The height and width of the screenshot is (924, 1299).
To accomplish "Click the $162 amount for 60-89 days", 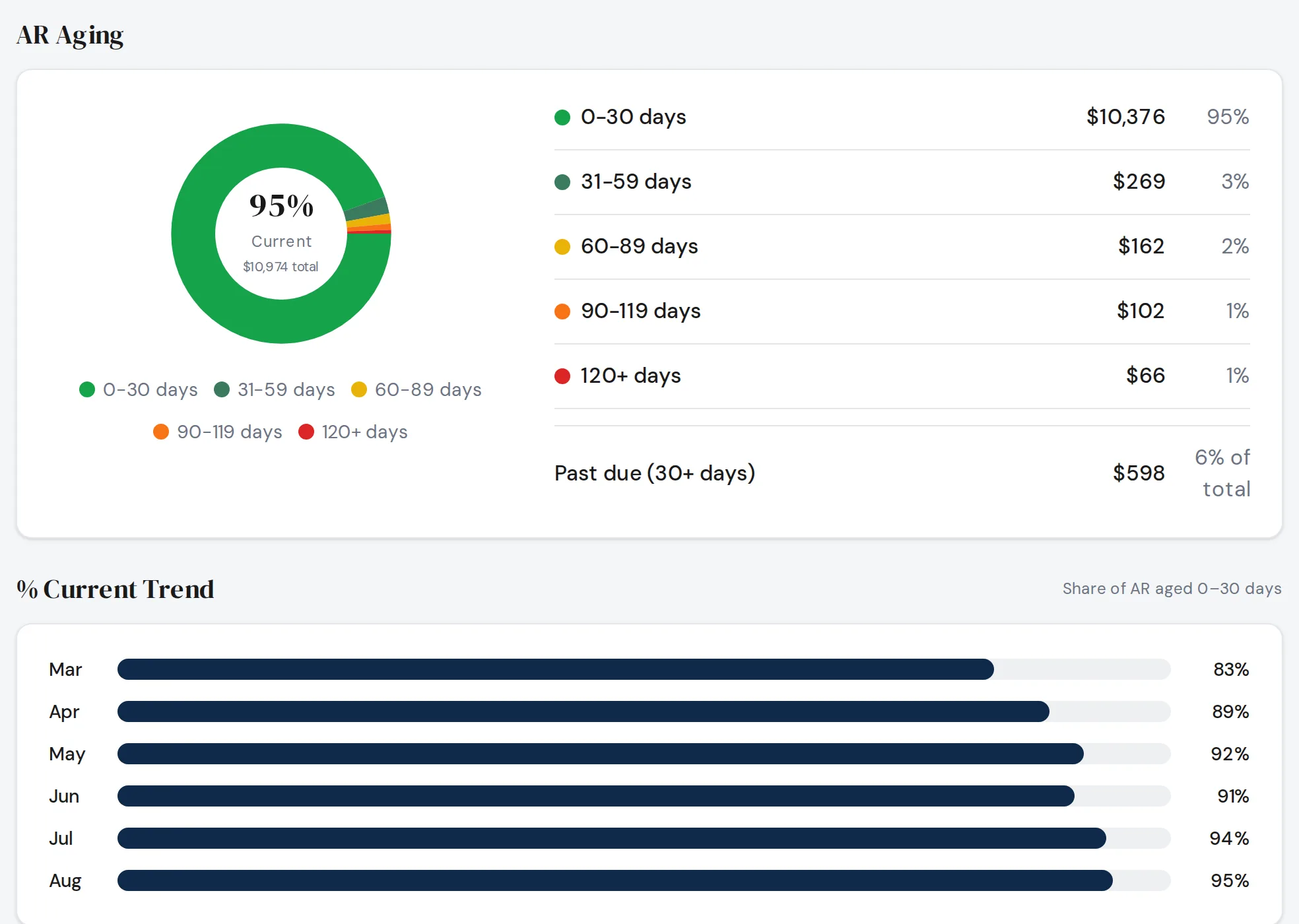I will tap(1141, 246).
